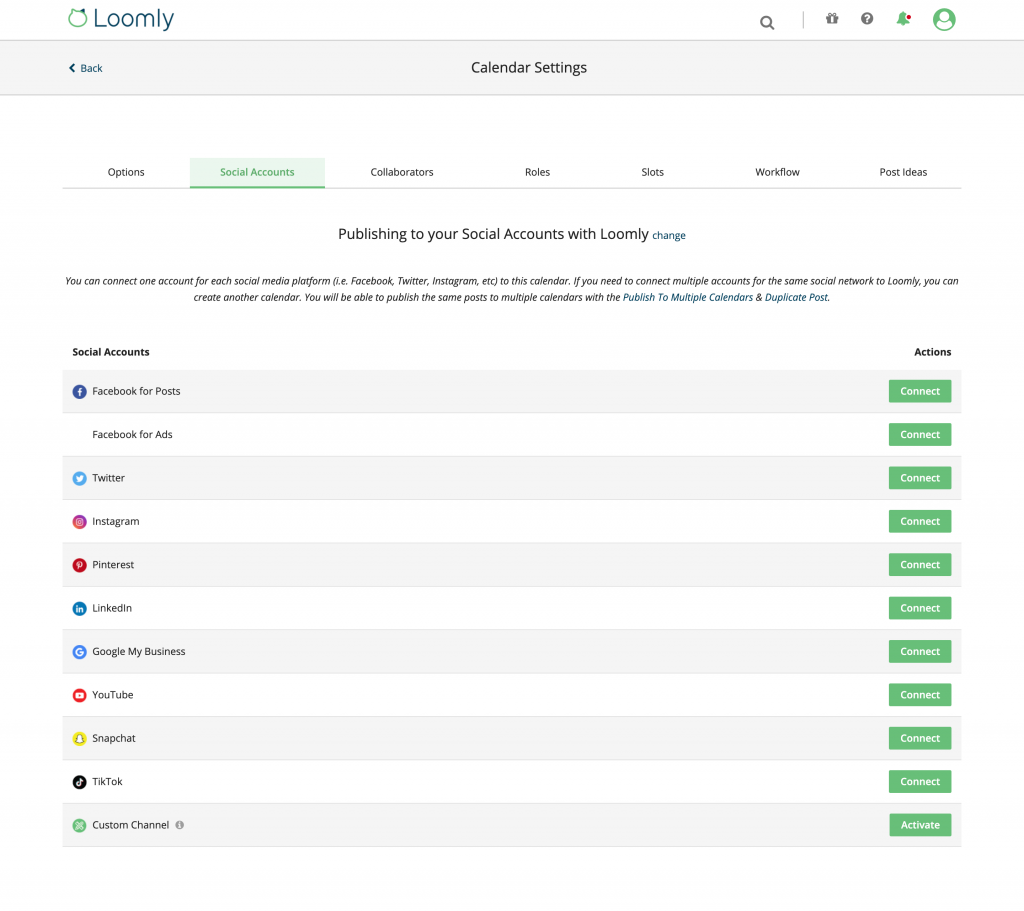Click the Instagram camera icon

[79, 521]
